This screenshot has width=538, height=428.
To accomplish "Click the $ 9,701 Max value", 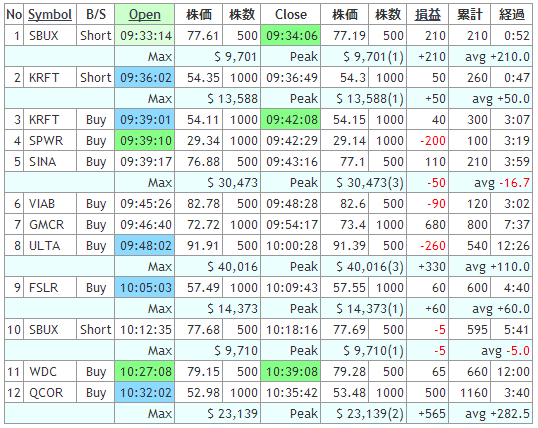I will pos(235,57).
